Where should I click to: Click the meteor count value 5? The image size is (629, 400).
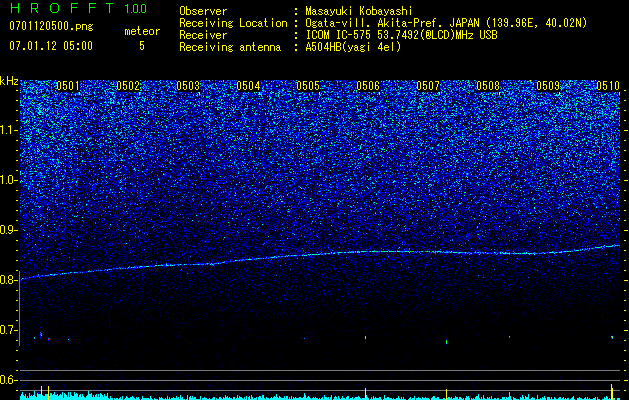click(x=142, y=46)
